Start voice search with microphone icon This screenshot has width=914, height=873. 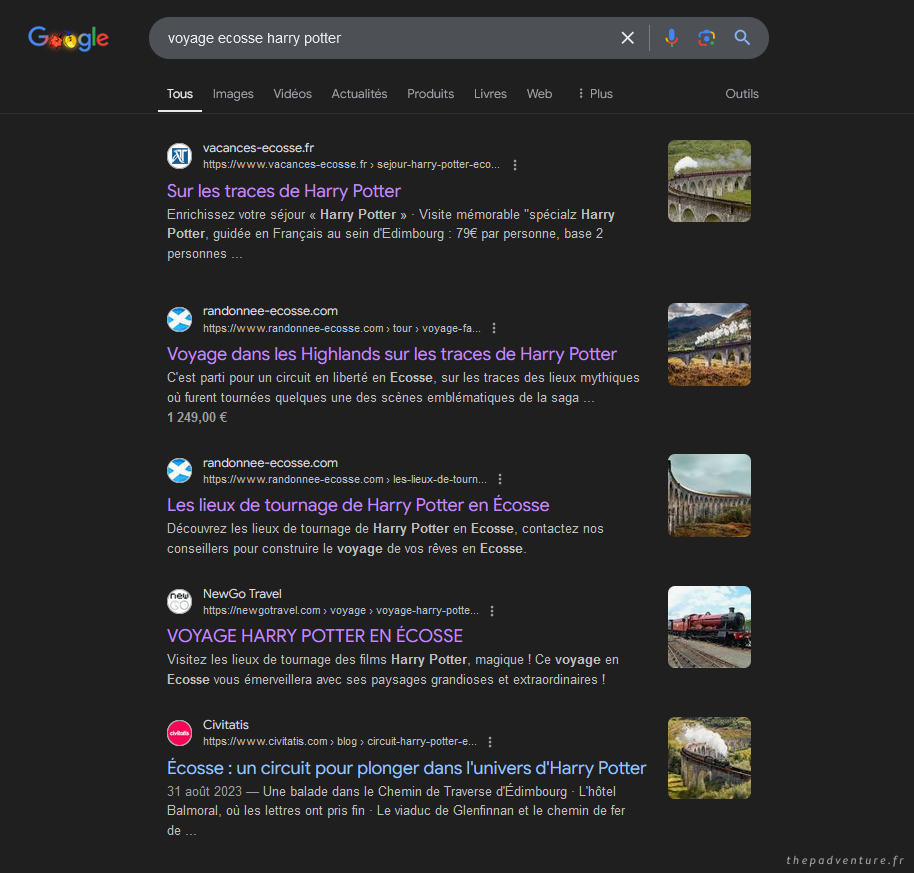coord(671,38)
